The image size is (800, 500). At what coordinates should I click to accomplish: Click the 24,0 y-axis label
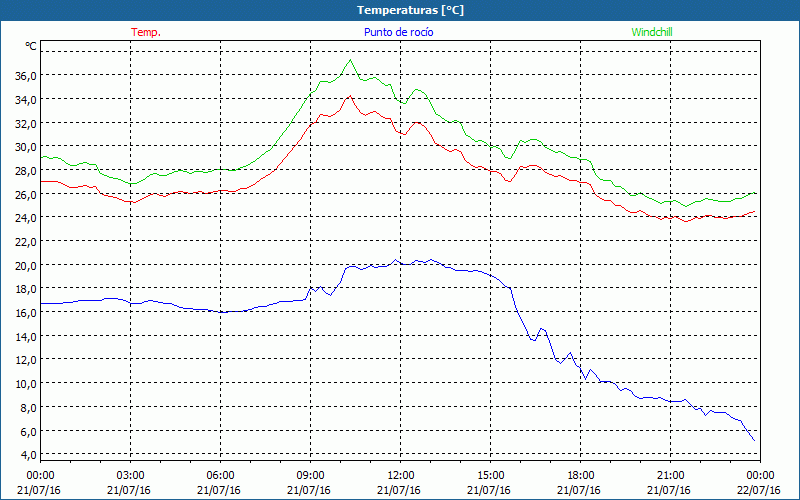pos(26,218)
